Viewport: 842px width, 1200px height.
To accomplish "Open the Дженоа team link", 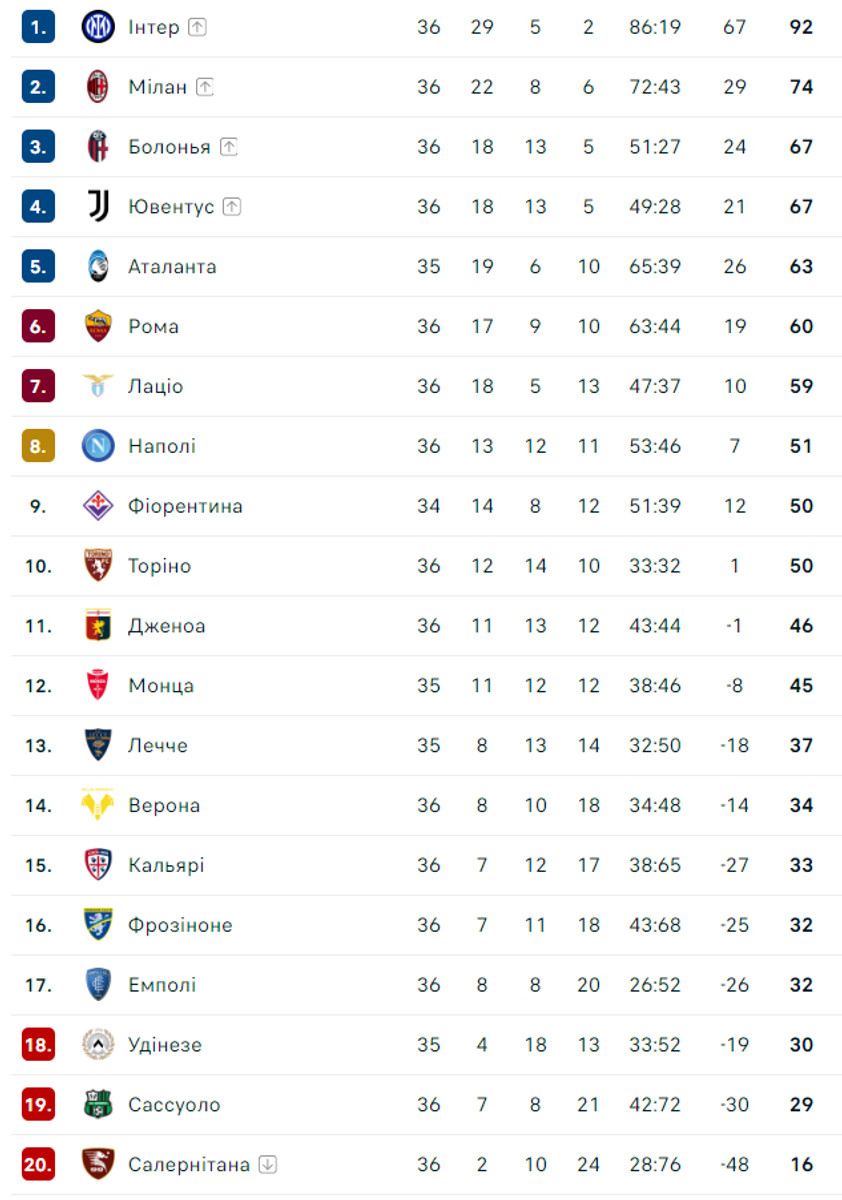I will coord(167,626).
